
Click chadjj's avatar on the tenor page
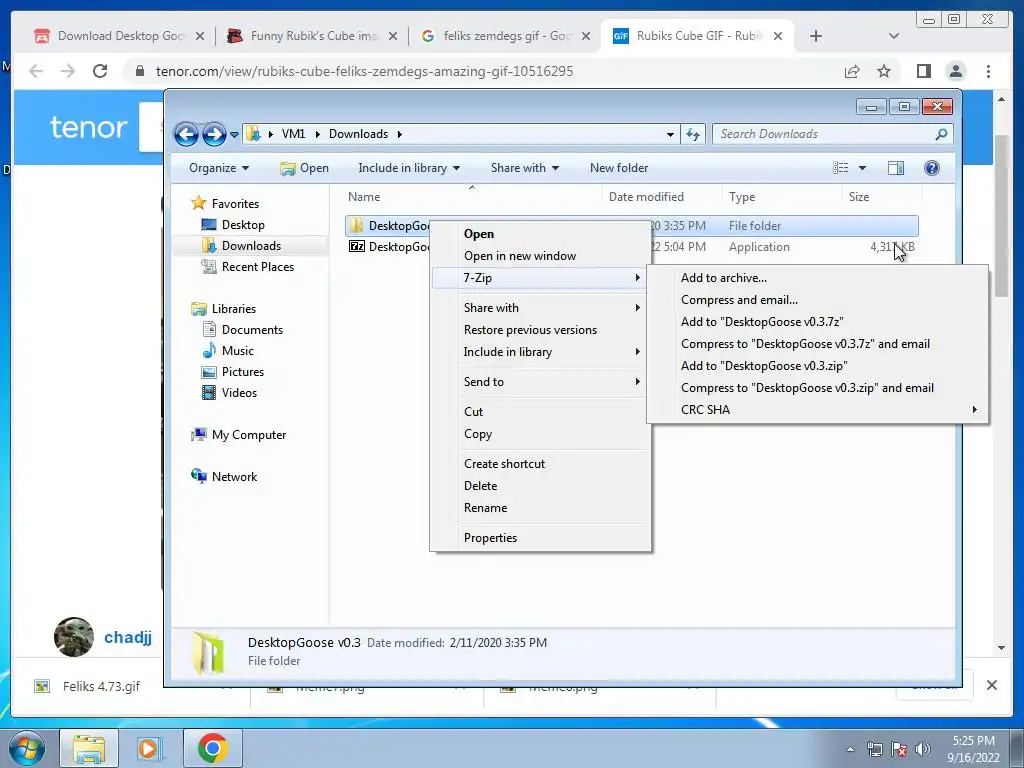coord(74,637)
